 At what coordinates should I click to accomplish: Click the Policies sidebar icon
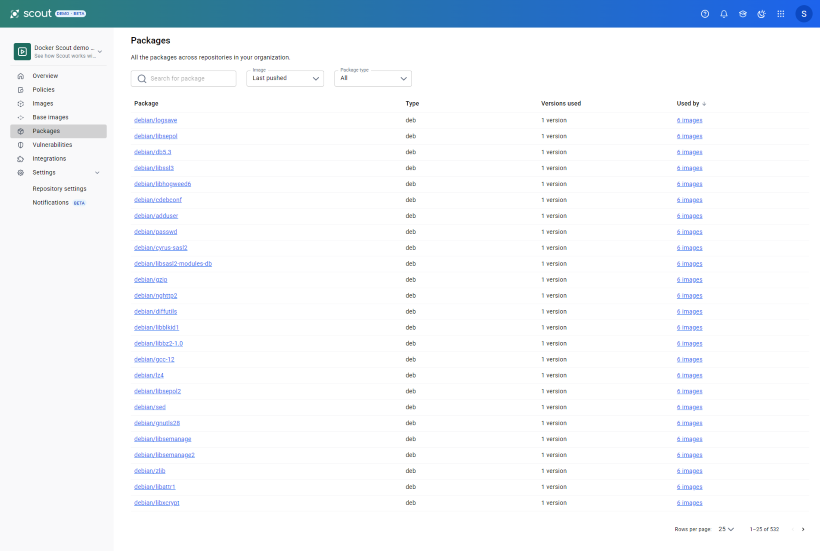coord(20,90)
